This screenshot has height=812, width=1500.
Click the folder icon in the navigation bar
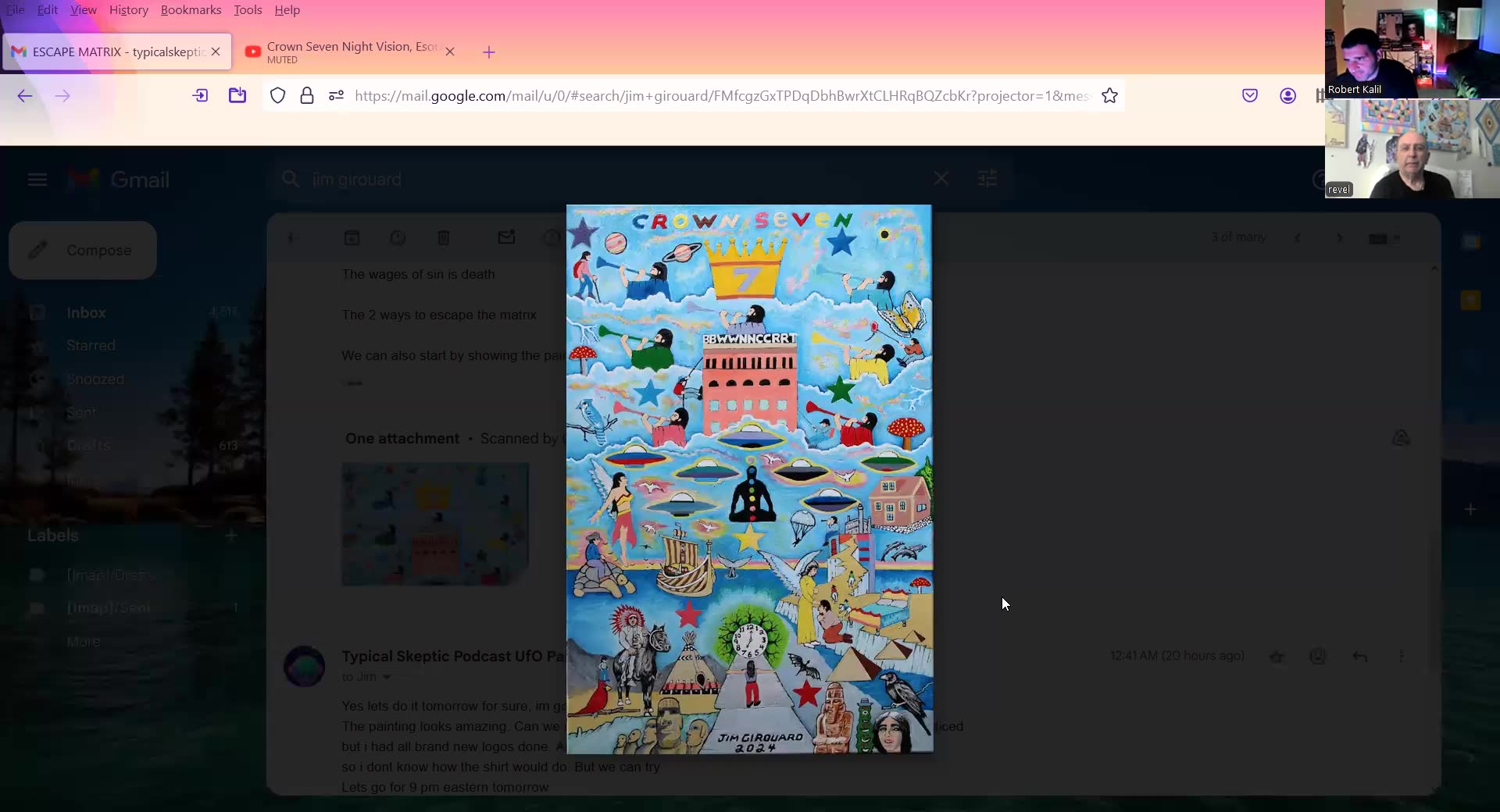click(x=237, y=95)
